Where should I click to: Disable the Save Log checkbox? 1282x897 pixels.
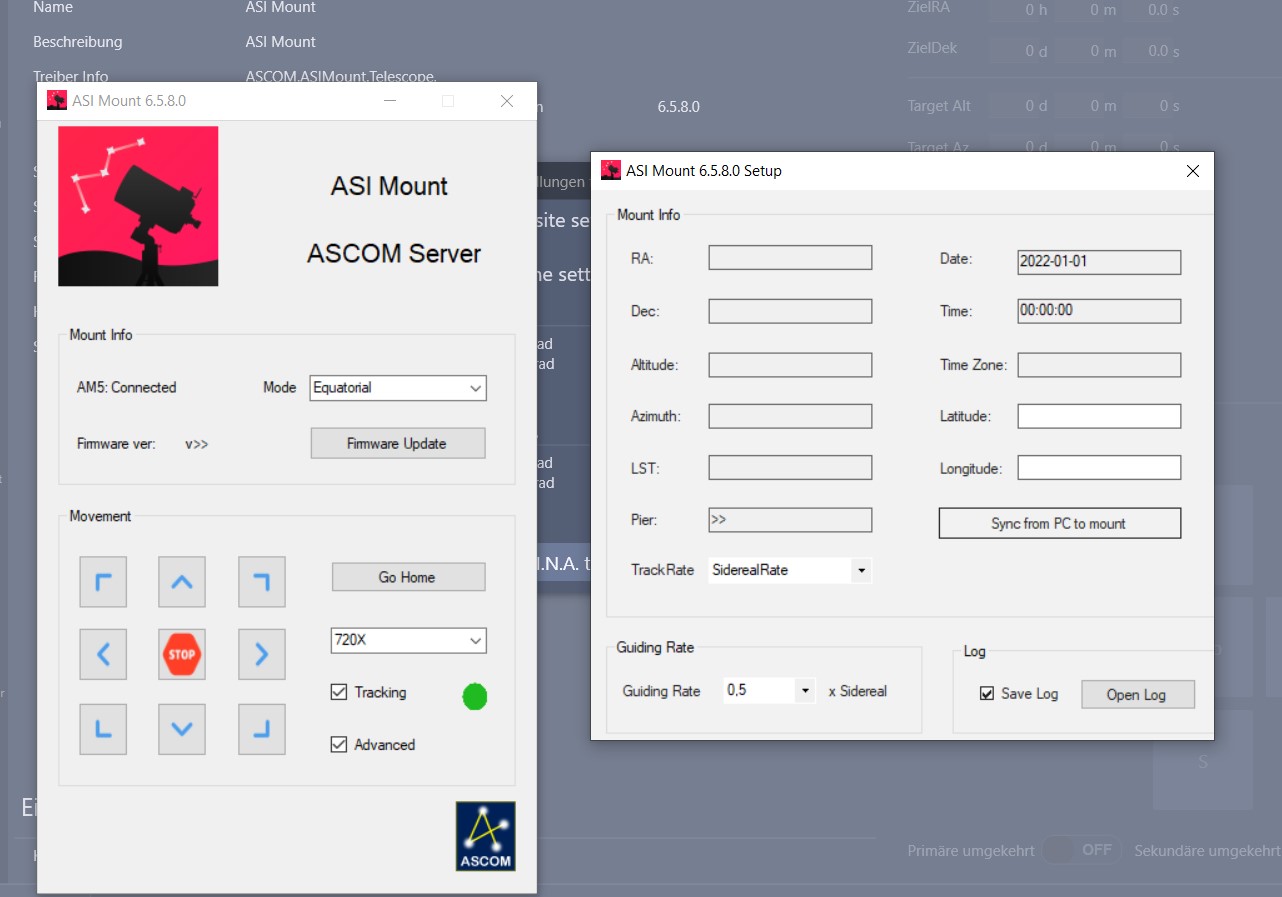tap(987, 694)
